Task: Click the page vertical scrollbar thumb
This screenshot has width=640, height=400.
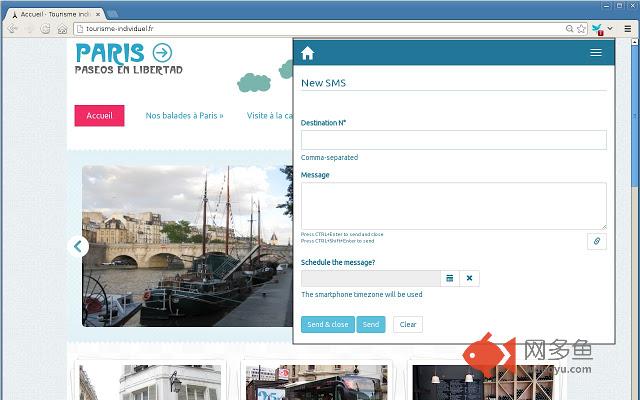Action: (x=635, y=118)
